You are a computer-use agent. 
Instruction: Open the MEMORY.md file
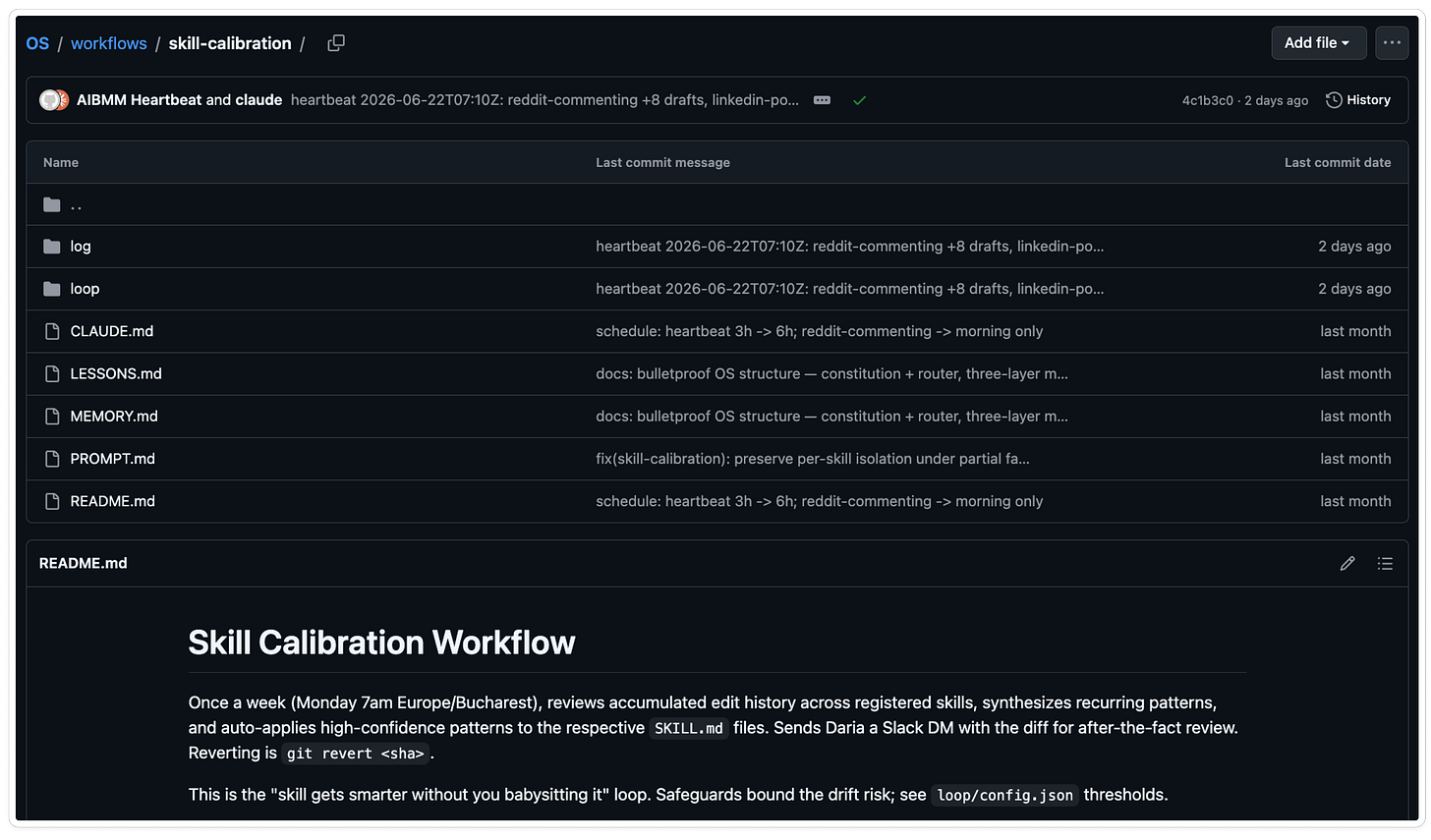[114, 416]
